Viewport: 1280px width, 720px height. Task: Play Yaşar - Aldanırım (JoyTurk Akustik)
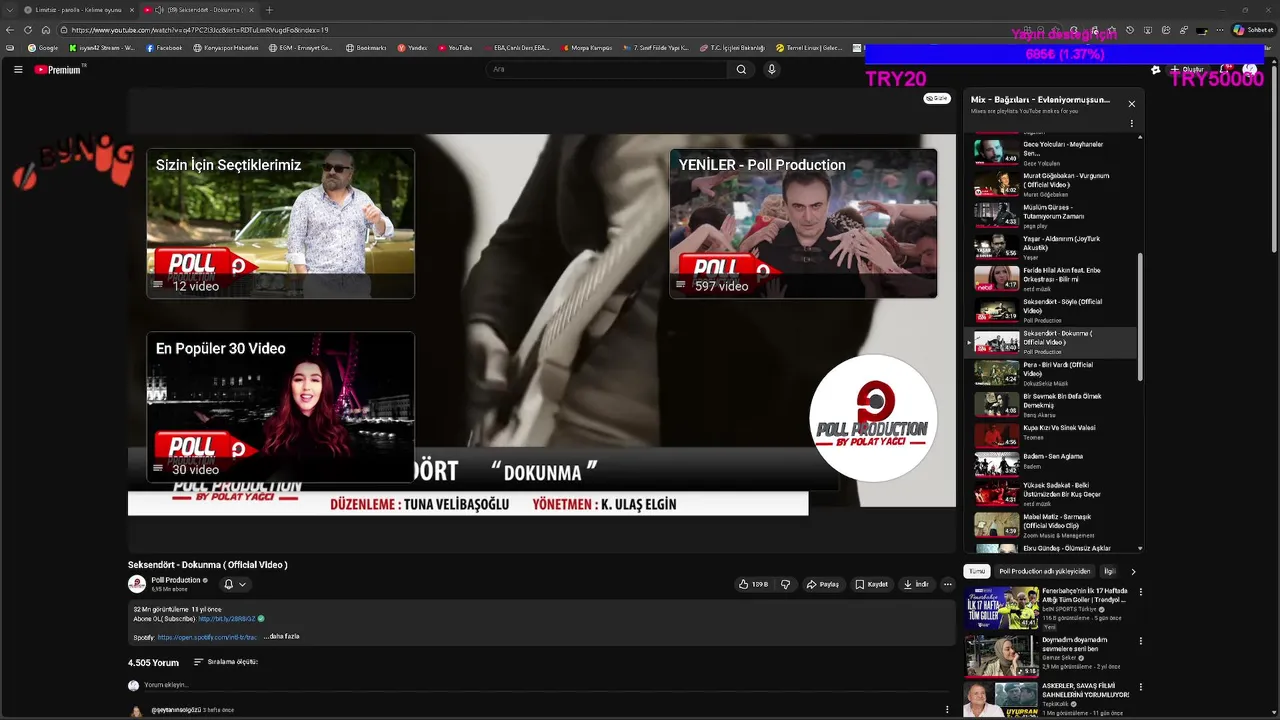coord(1050,246)
